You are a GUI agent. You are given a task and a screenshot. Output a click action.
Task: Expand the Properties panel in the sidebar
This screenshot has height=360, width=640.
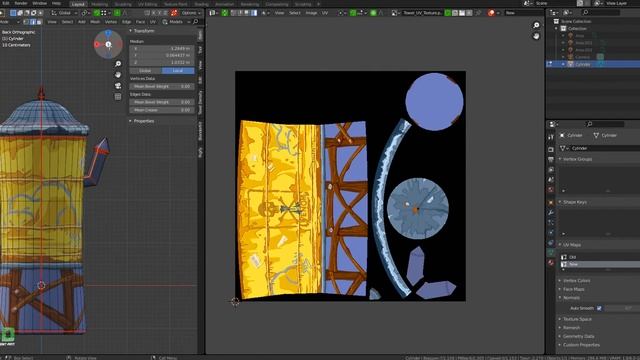click(x=142, y=121)
